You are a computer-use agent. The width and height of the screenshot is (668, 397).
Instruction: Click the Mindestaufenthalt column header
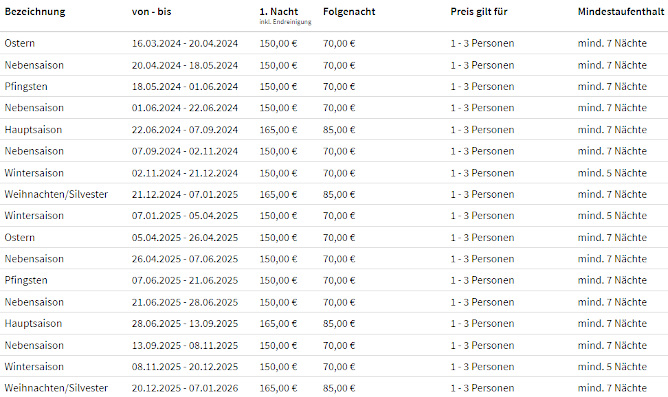(621, 12)
